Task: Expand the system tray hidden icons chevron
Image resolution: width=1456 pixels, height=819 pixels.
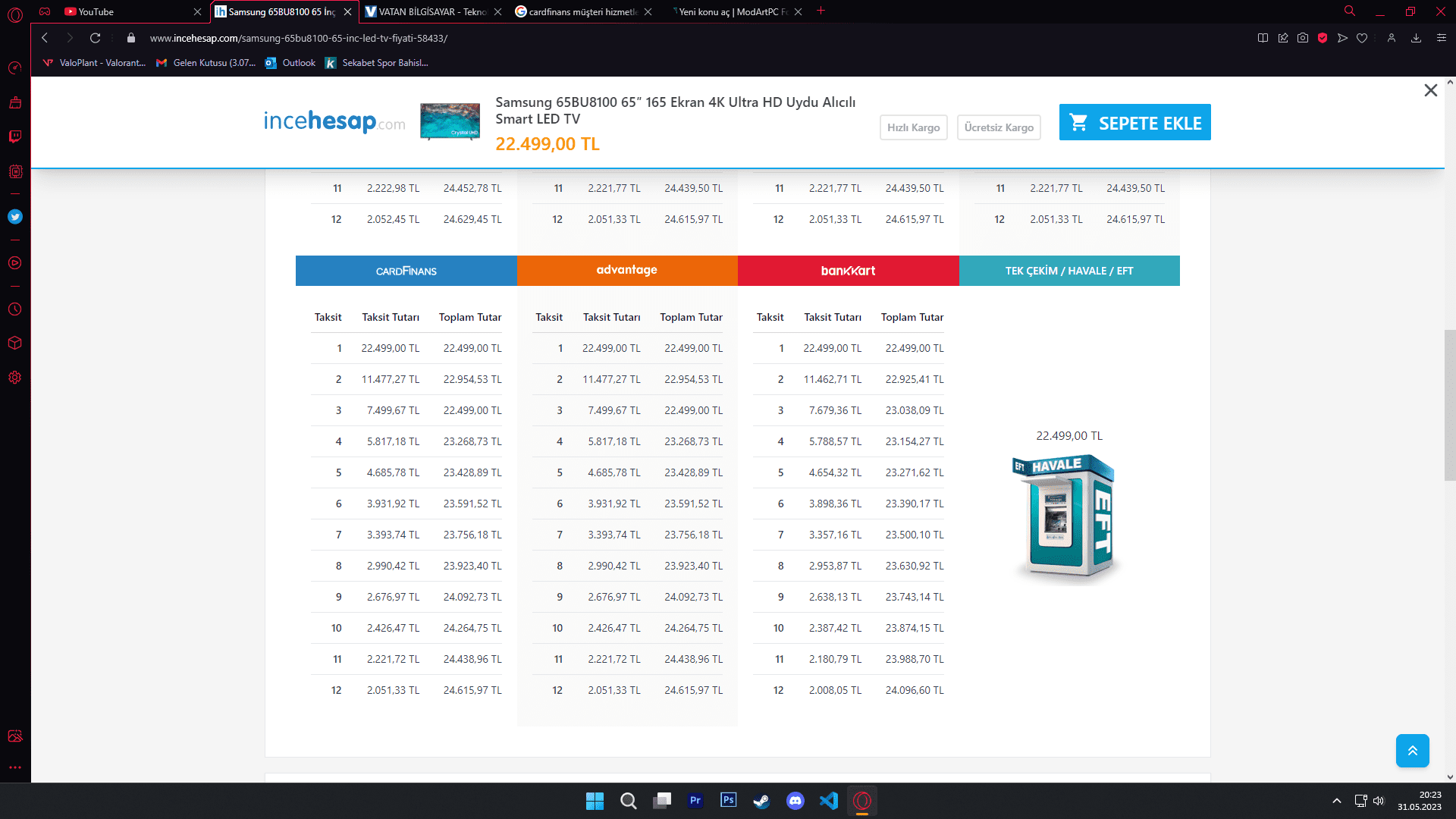Action: click(x=1337, y=801)
